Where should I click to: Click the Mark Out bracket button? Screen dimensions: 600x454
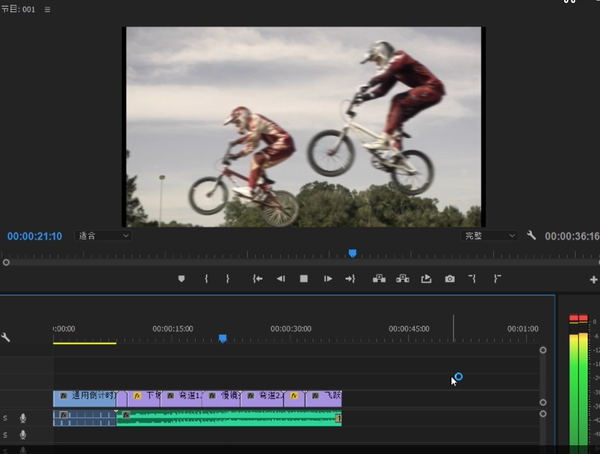click(228, 279)
